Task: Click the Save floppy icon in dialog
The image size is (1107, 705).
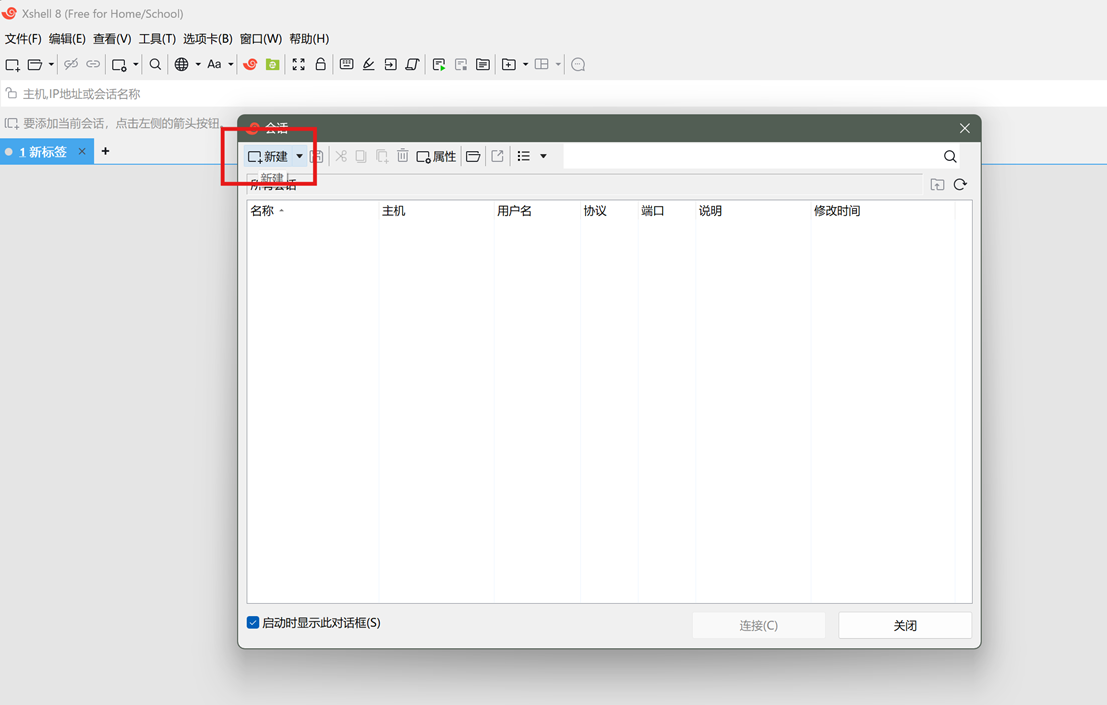Action: tap(317, 157)
